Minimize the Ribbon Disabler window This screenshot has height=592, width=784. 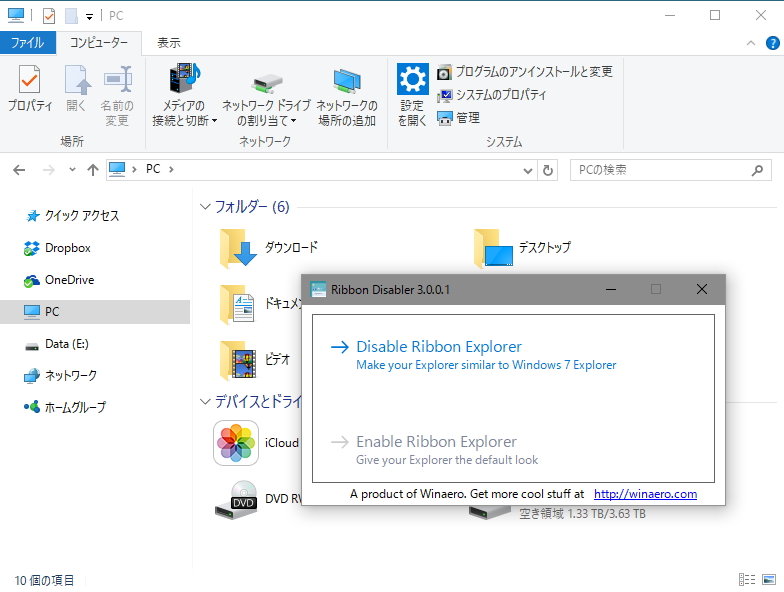[610, 290]
